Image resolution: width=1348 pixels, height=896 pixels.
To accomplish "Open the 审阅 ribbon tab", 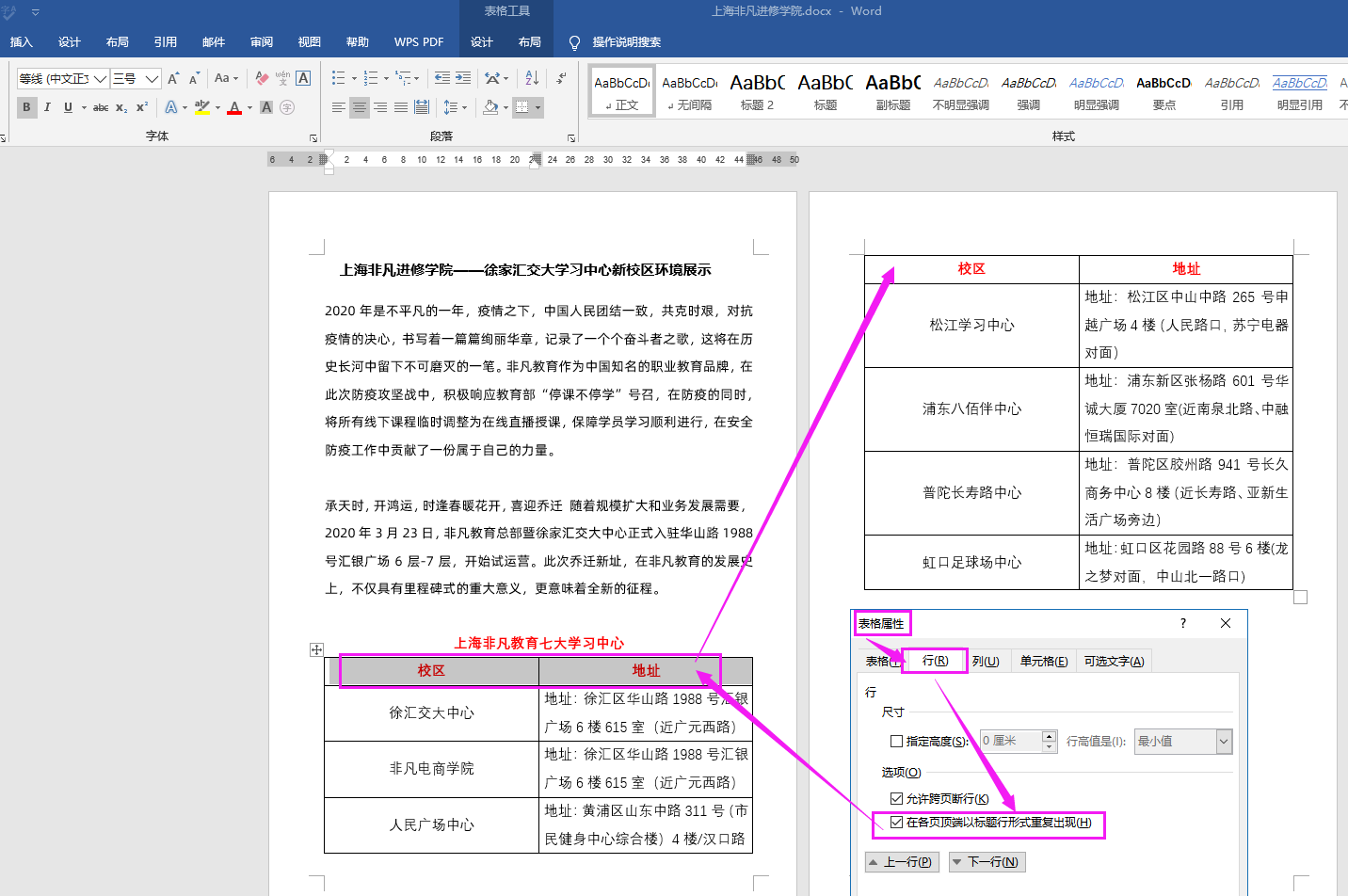I will click(x=262, y=42).
